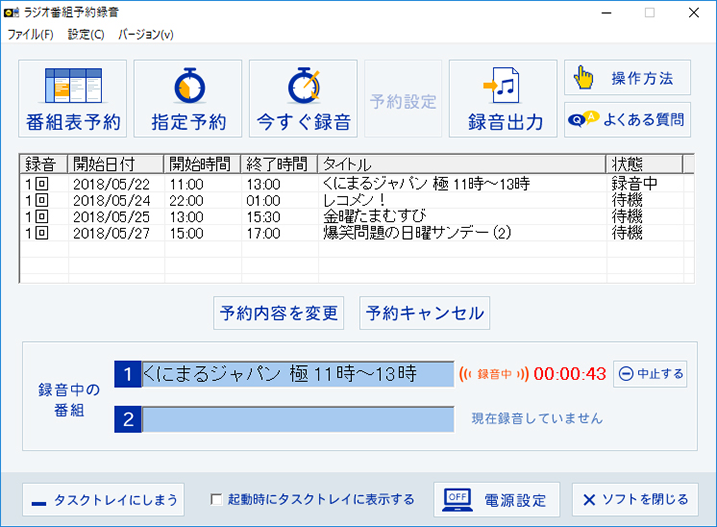Click the pointing hand icon for 操作方法
Viewport: 717px width, 527px height.
(x=583, y=77)
